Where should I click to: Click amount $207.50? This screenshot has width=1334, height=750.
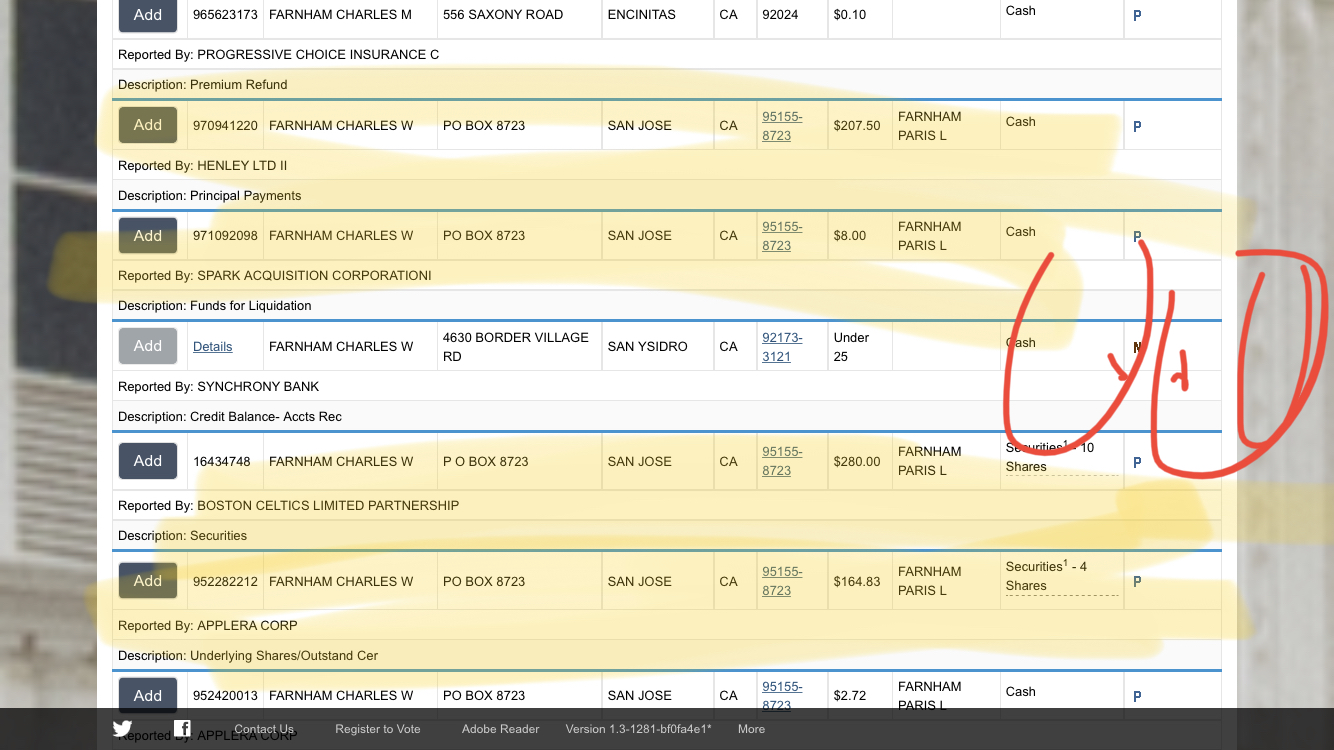857,125
